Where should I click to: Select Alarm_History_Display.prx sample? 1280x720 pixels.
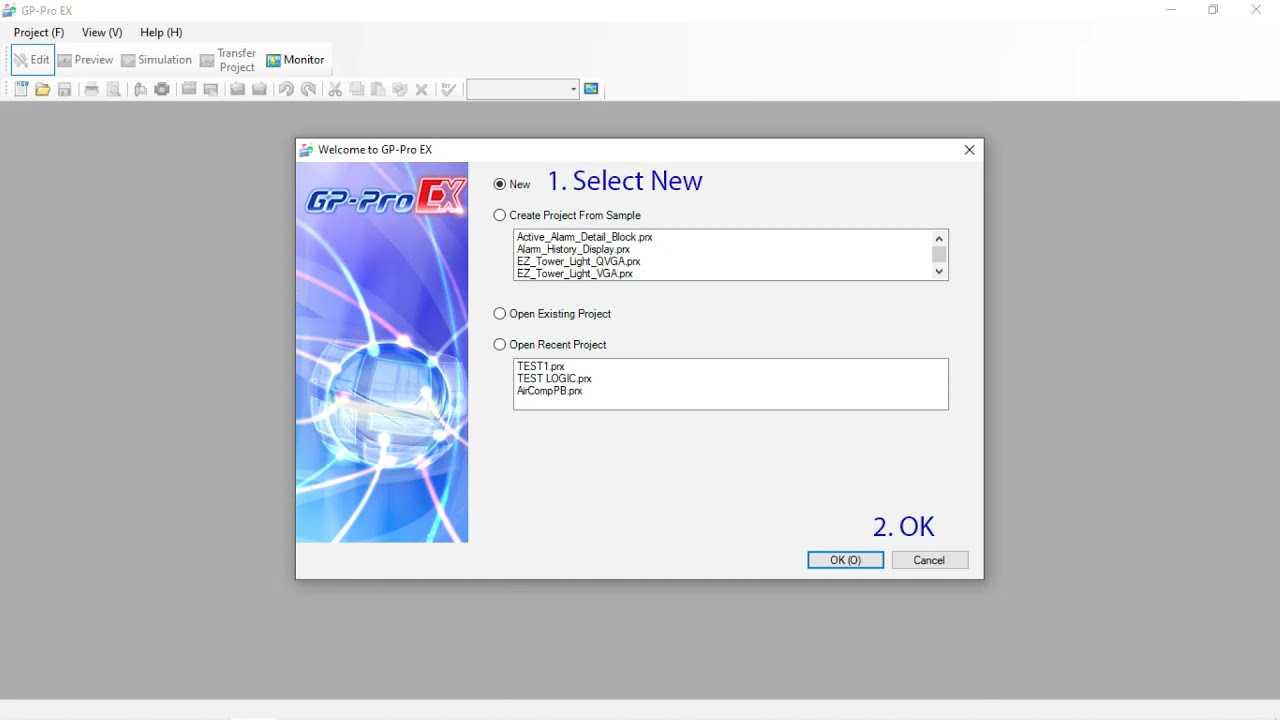pos(574,249)
